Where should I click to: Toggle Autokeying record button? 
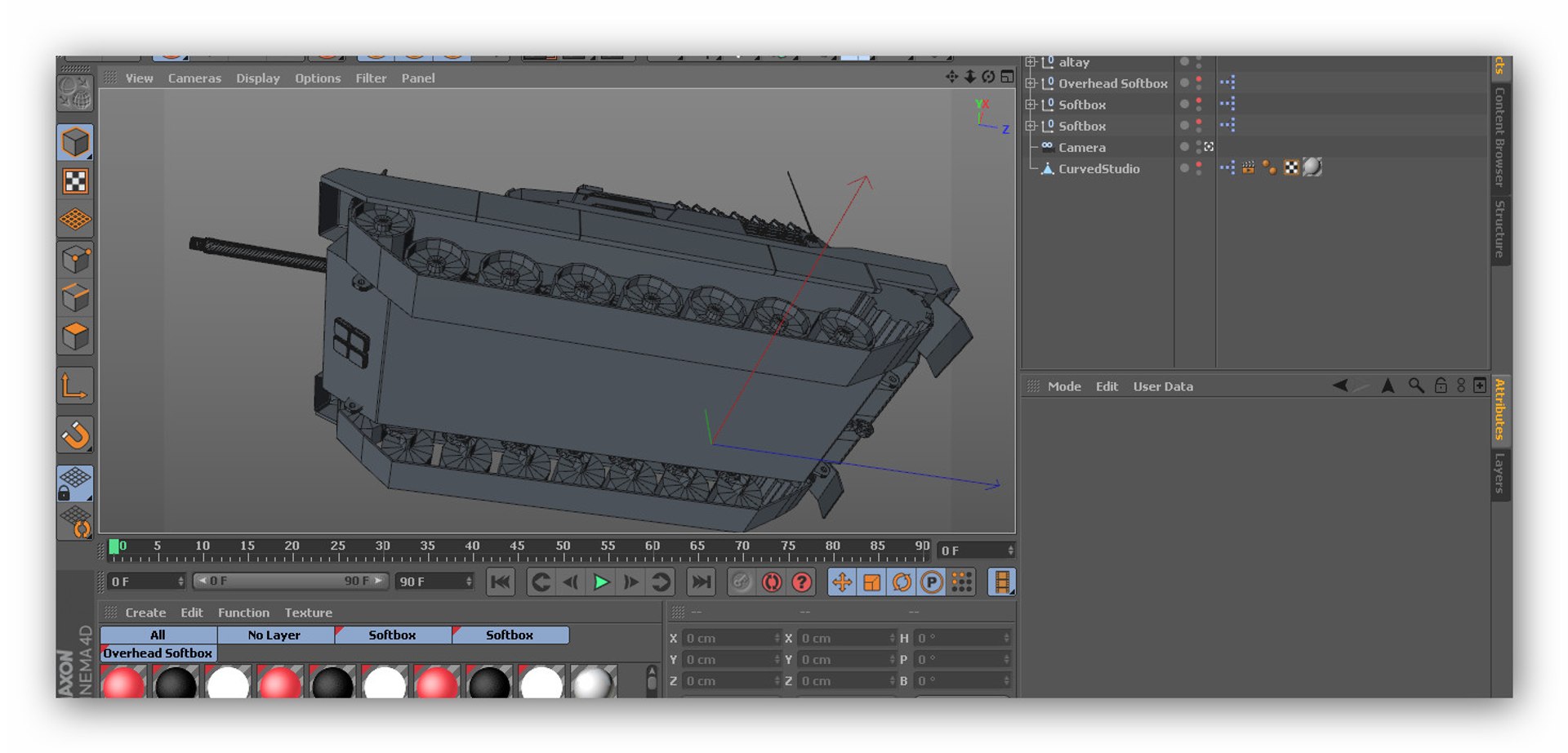tap(772, 582)
